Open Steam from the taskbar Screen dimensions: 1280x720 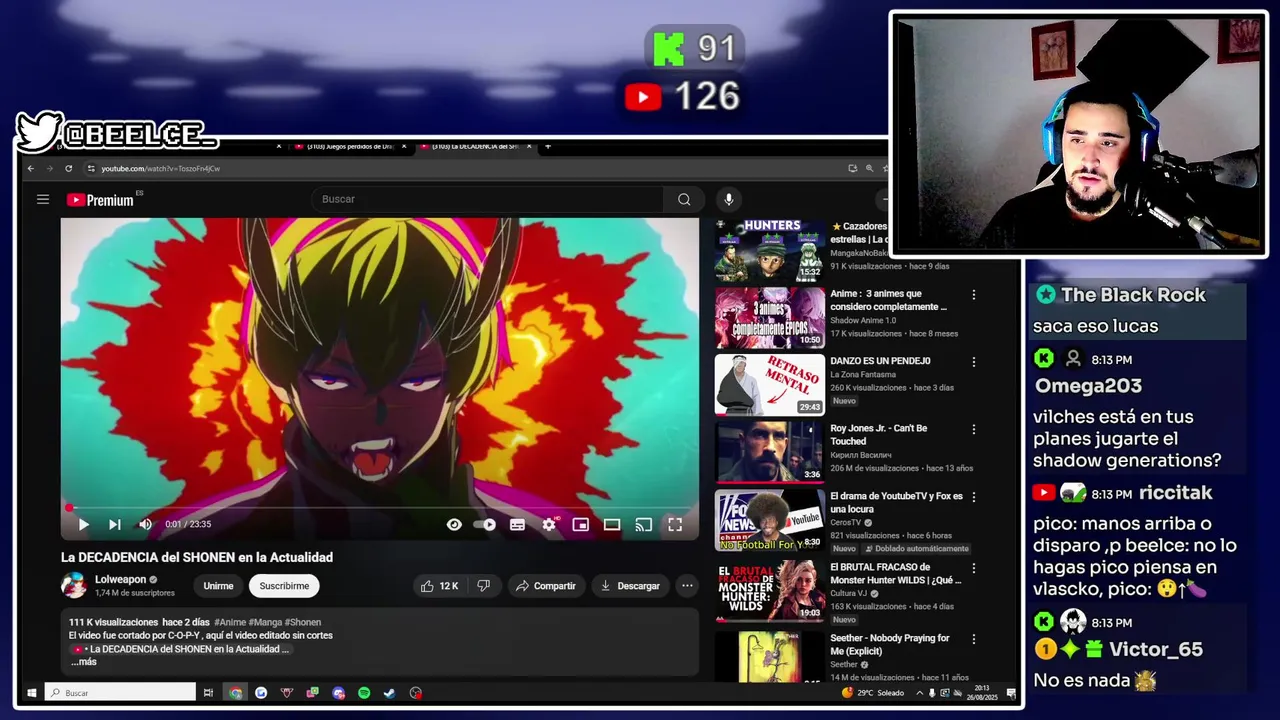(x=390, y=692)
